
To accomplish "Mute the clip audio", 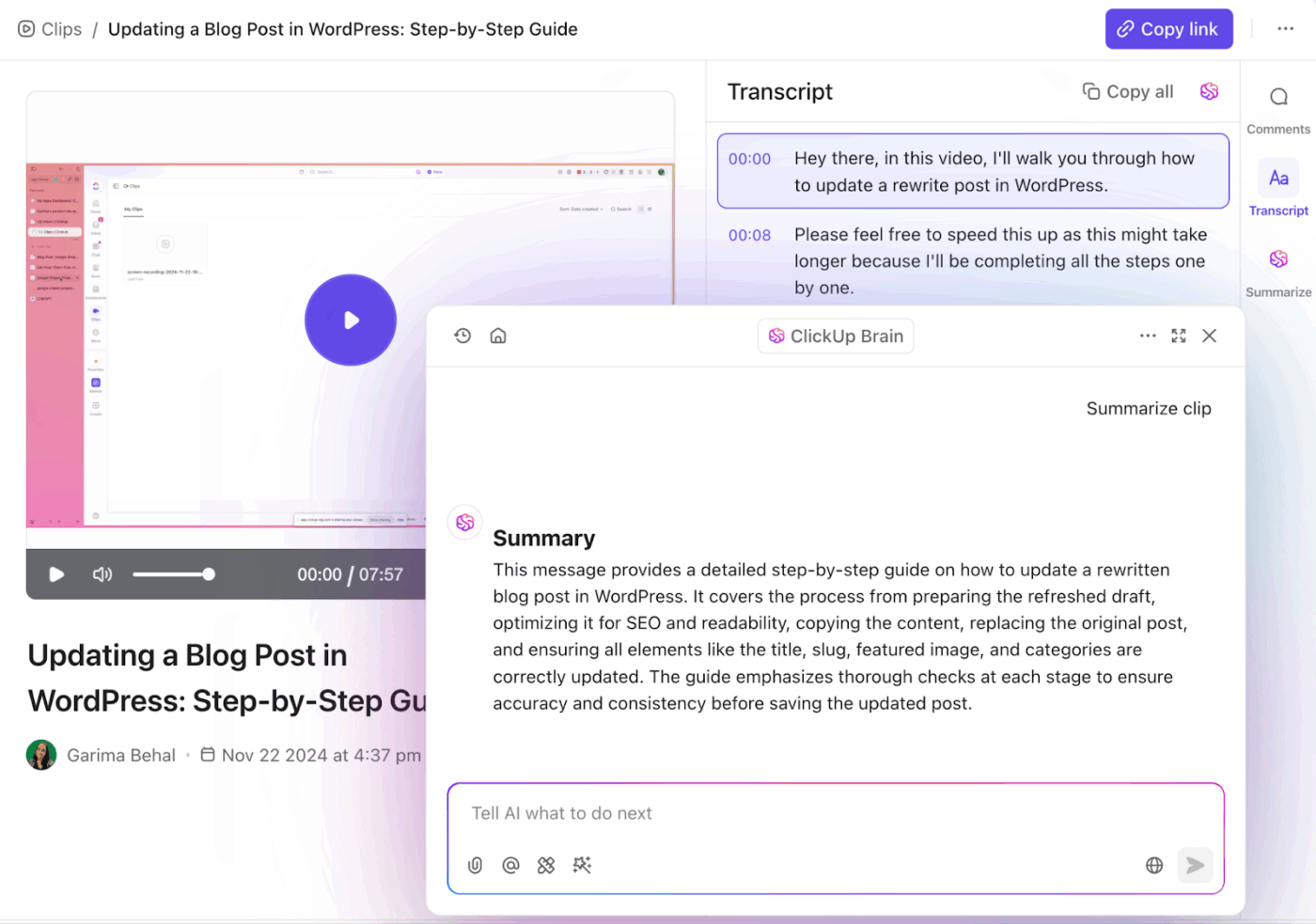I will coord(102,573).
